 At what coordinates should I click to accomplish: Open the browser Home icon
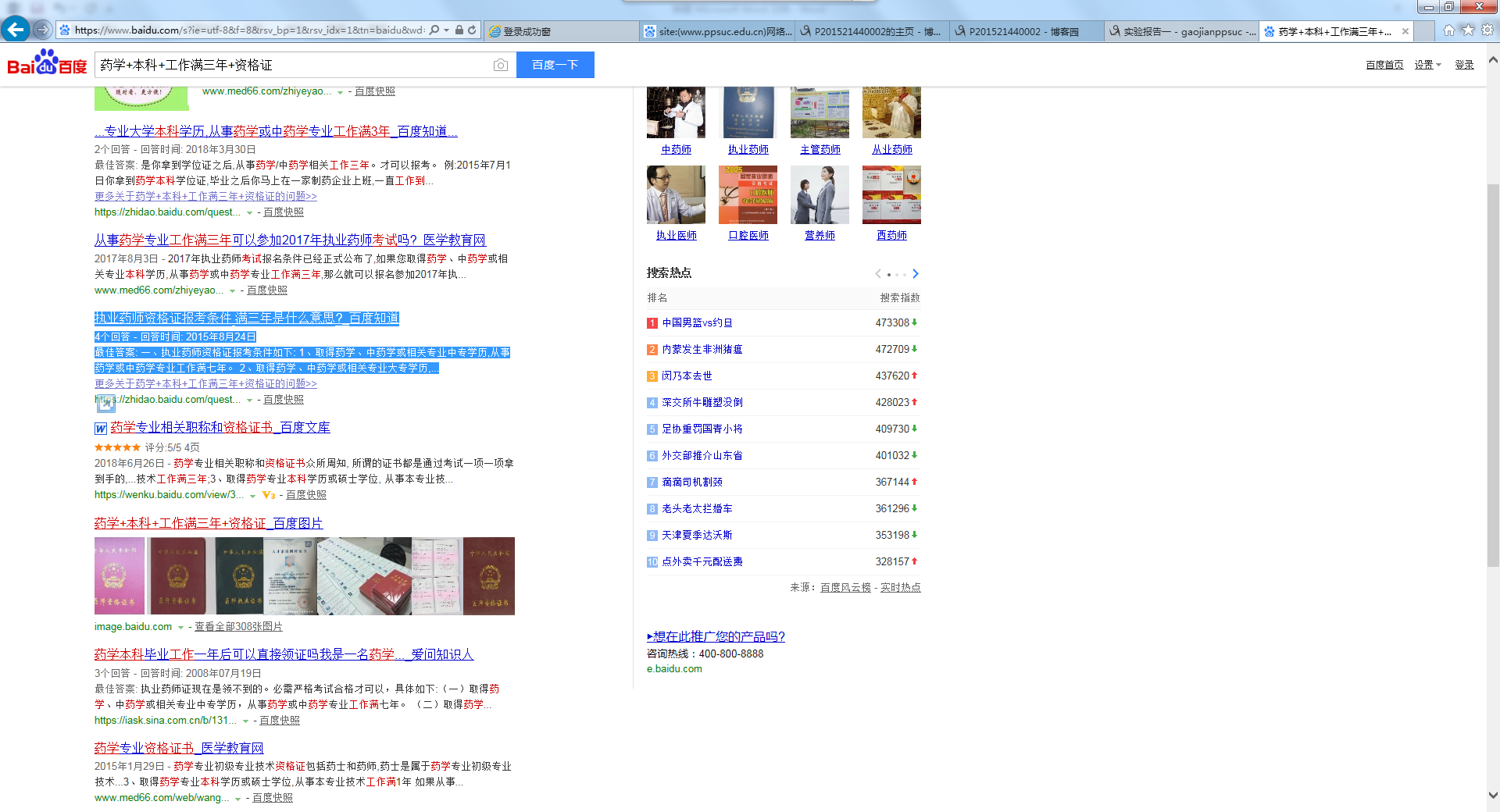(1449, 30)
